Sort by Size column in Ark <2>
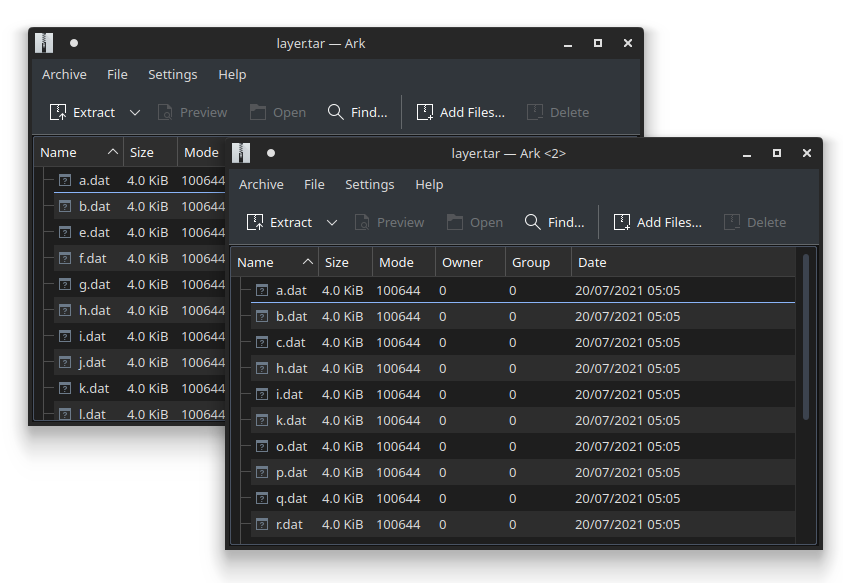843x583 pixels. point(345,262)
